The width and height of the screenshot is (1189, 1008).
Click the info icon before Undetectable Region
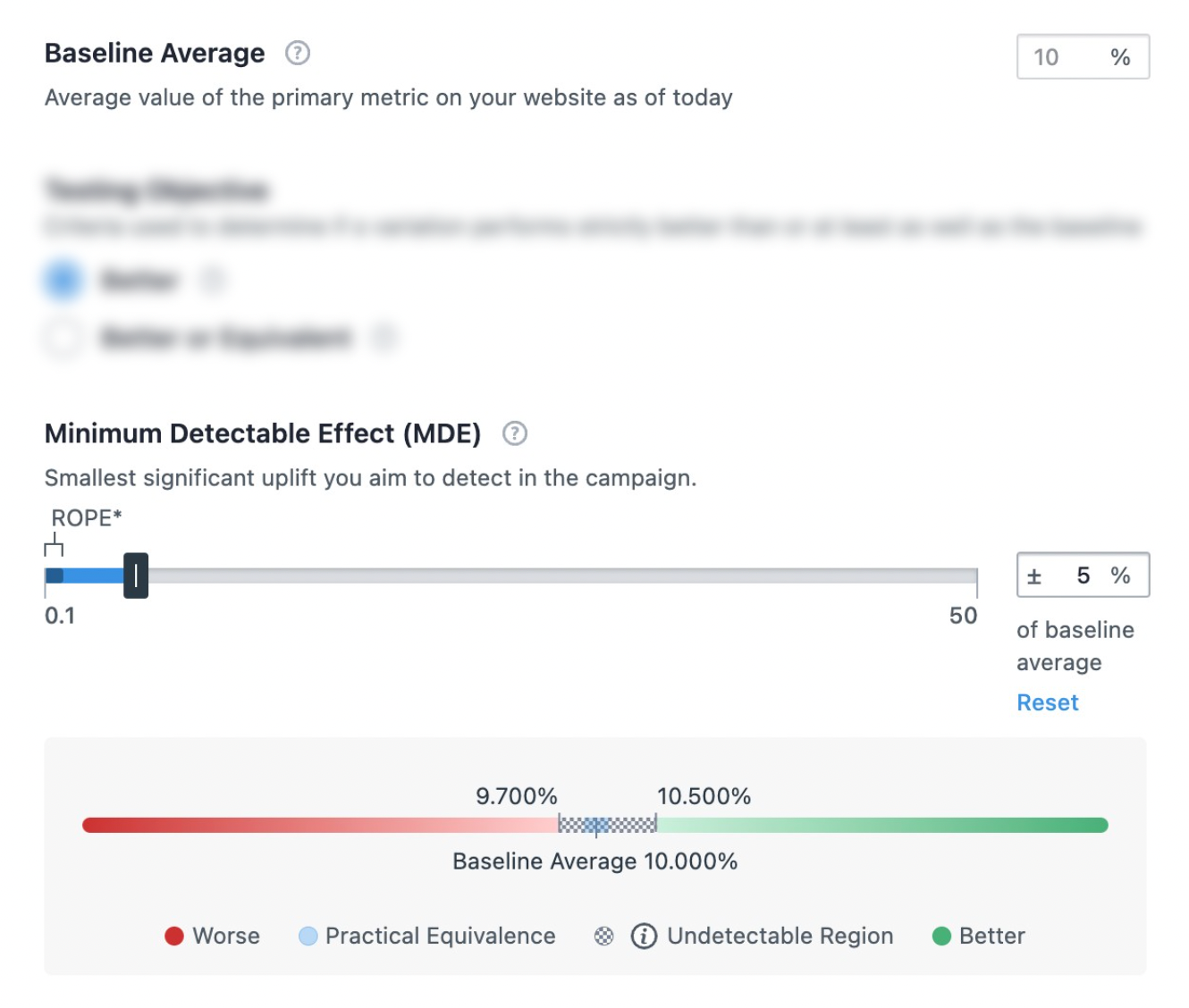(x=644, y=936)
